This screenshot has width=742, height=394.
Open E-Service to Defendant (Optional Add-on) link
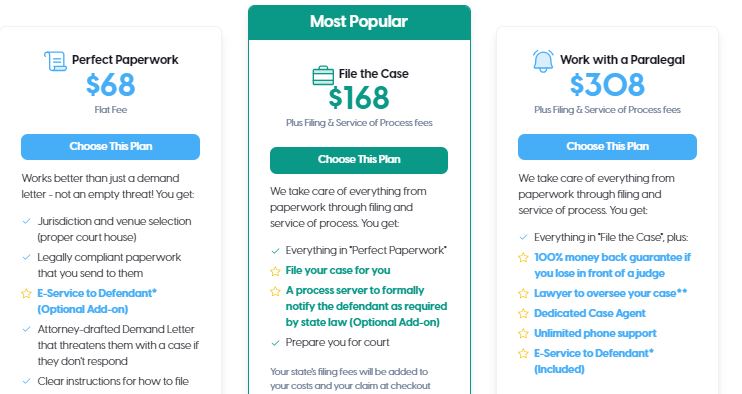click(97, 301)
